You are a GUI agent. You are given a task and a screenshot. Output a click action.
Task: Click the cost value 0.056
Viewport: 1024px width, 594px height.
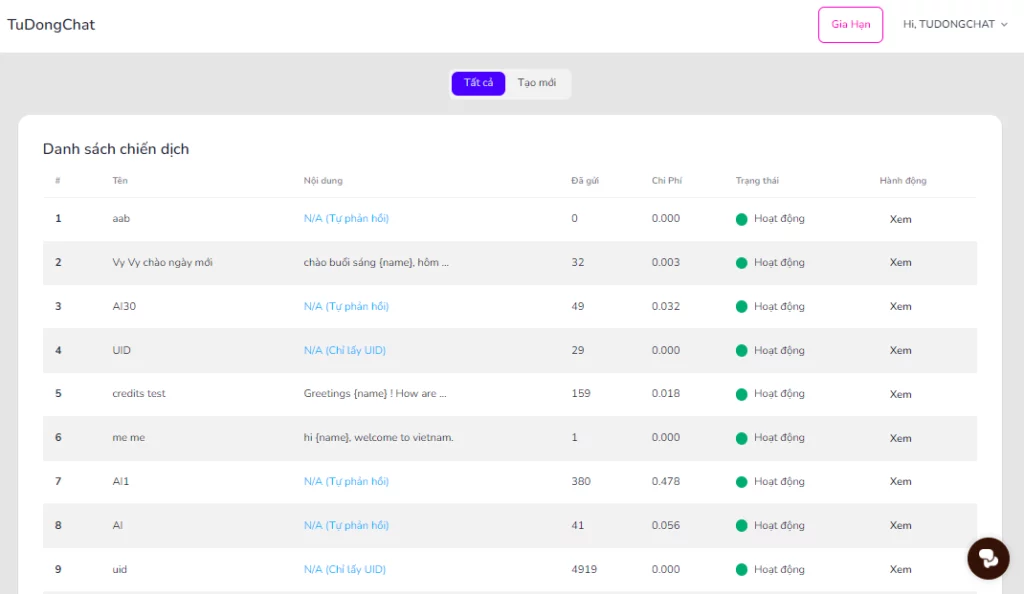click(x=665, y=525)
